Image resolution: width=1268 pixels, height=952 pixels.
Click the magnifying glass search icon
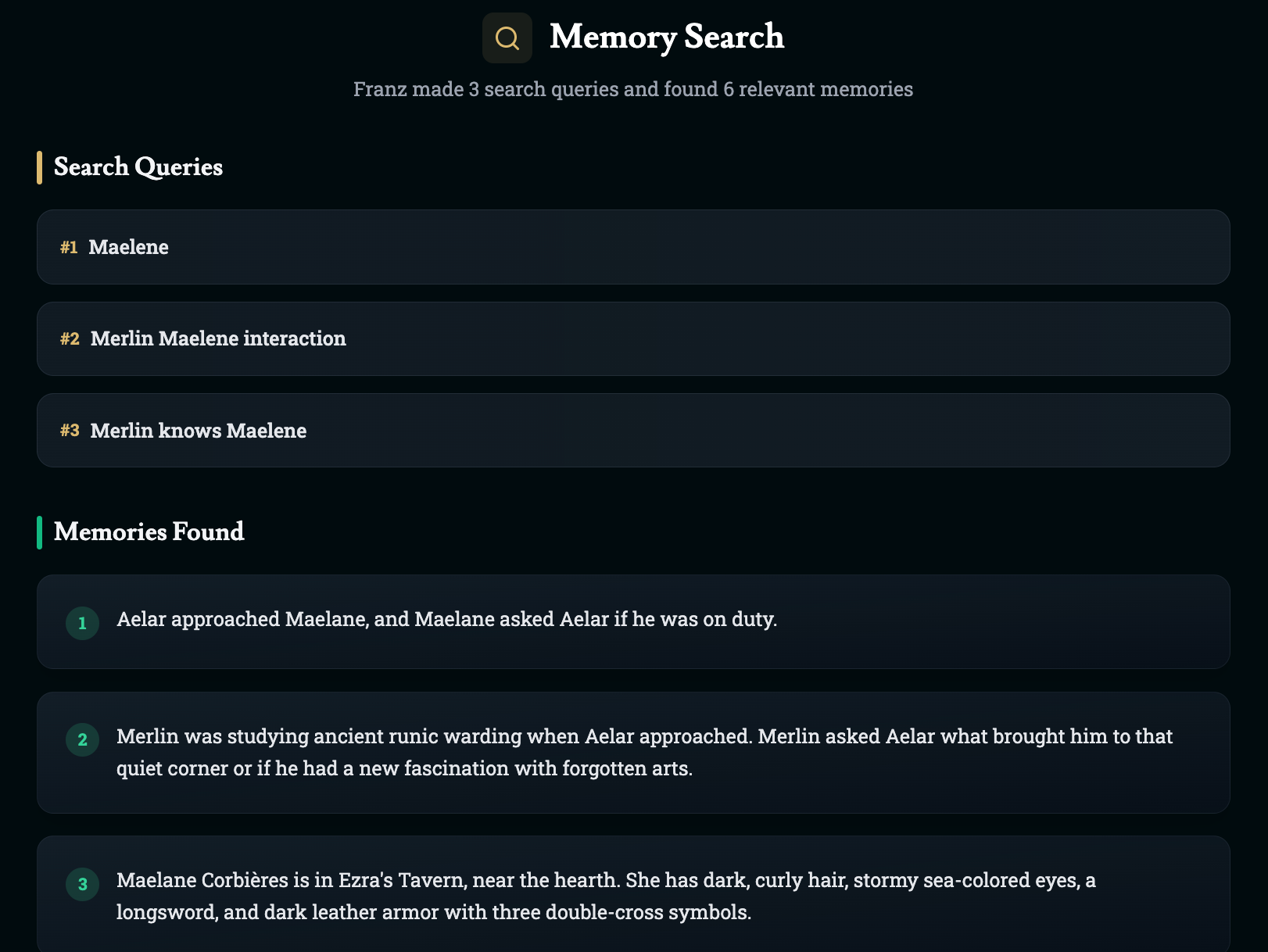pyautogui.click(x=507, y=38)
